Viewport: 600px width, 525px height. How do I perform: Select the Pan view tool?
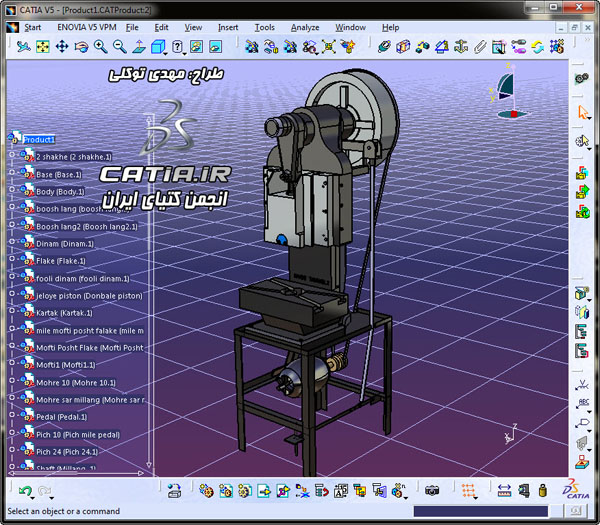[63, 46]
